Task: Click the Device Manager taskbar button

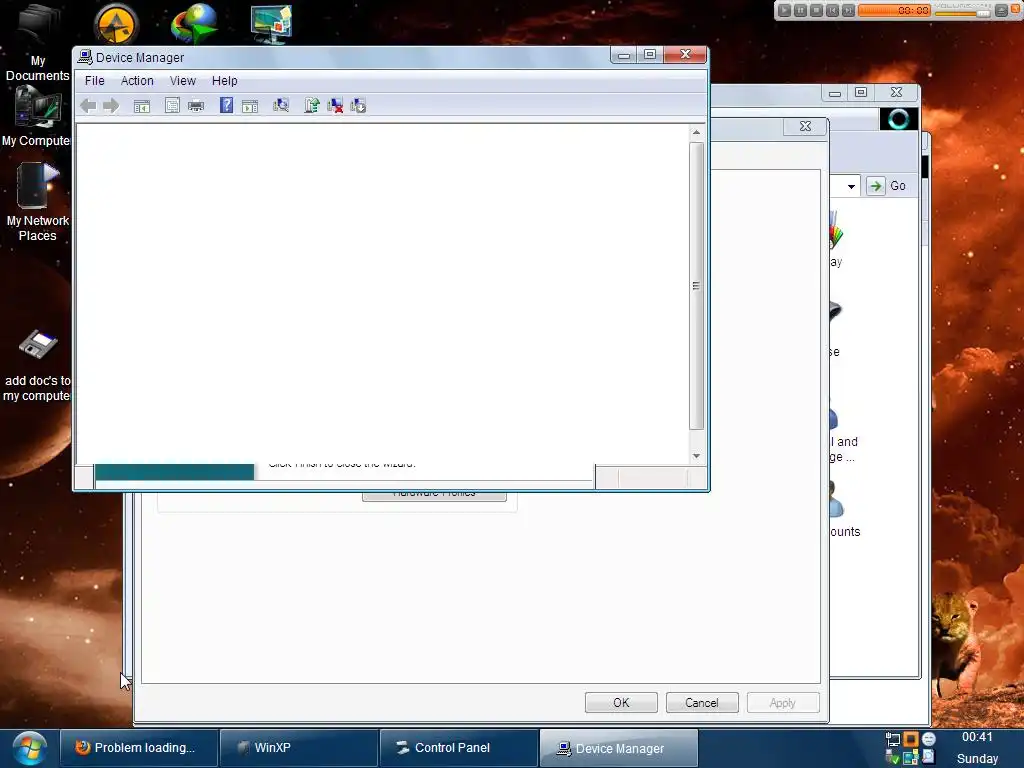Action: click(x=619, y=748)
